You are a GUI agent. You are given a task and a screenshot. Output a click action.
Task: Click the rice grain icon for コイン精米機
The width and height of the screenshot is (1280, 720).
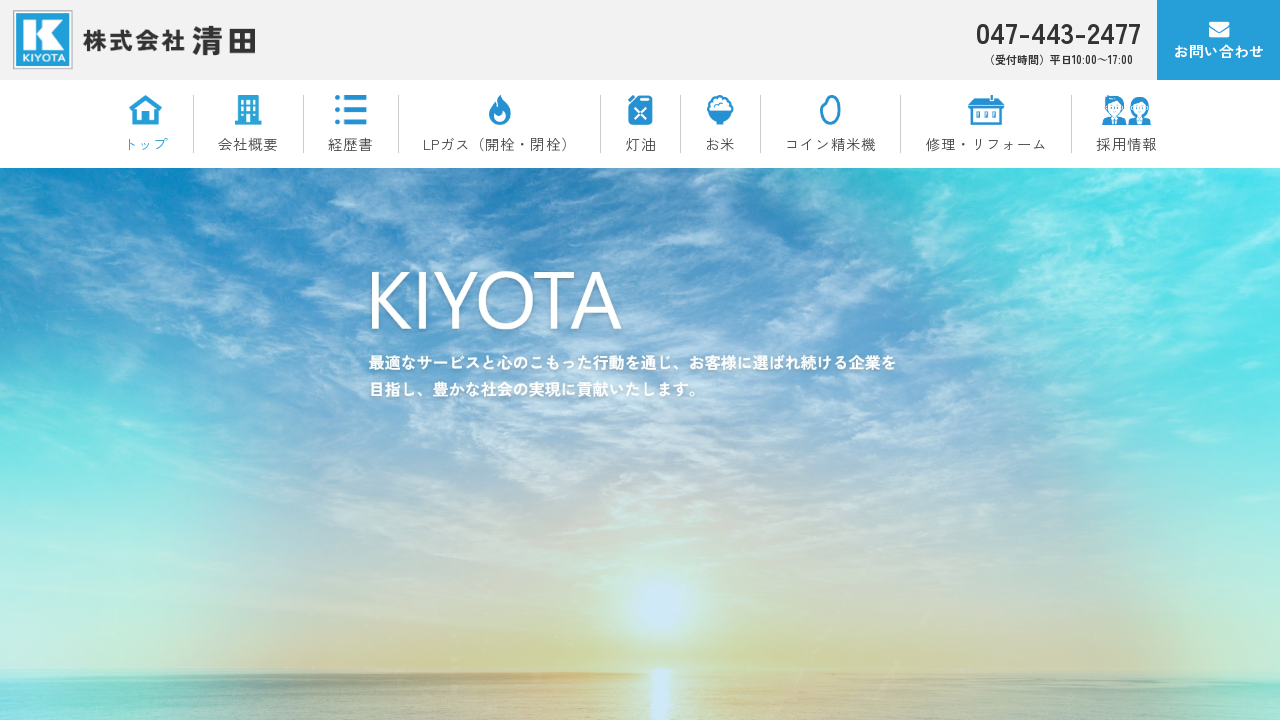pyautogui.click(x=830, y=110)
